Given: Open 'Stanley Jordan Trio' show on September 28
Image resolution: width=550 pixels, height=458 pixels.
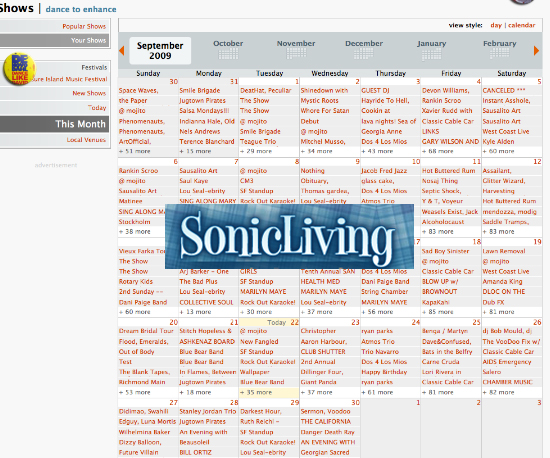Looking at the screenshot, I should click(x=207, y=411).
